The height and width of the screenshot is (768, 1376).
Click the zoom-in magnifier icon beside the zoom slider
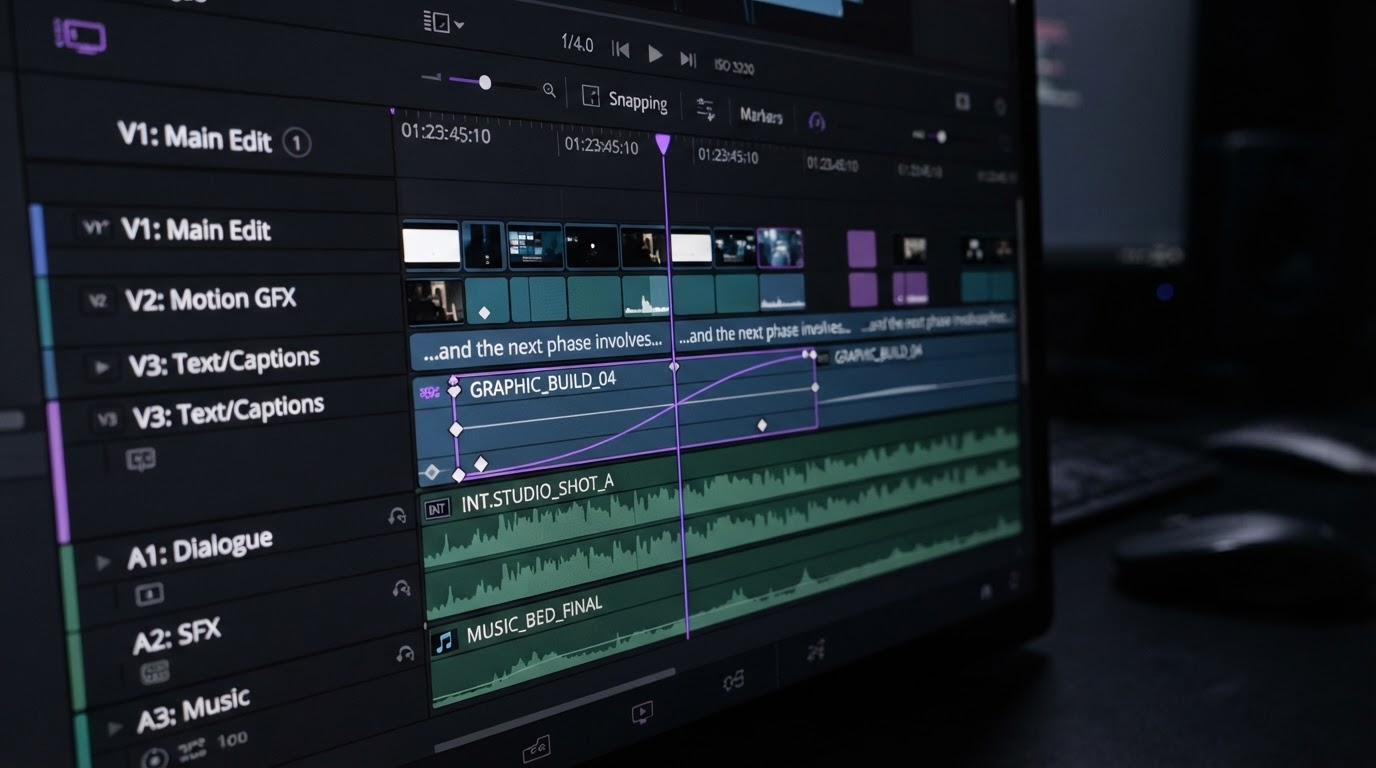pos(548,90)
